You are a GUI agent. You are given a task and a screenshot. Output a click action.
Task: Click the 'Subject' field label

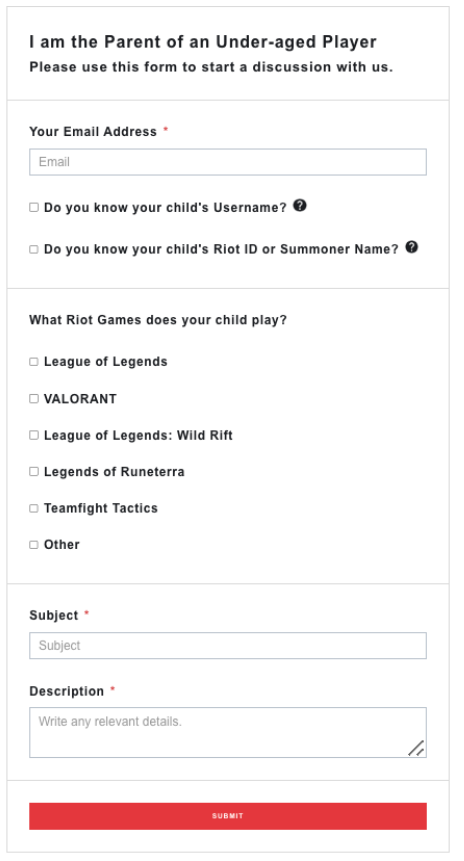(54, 615)
